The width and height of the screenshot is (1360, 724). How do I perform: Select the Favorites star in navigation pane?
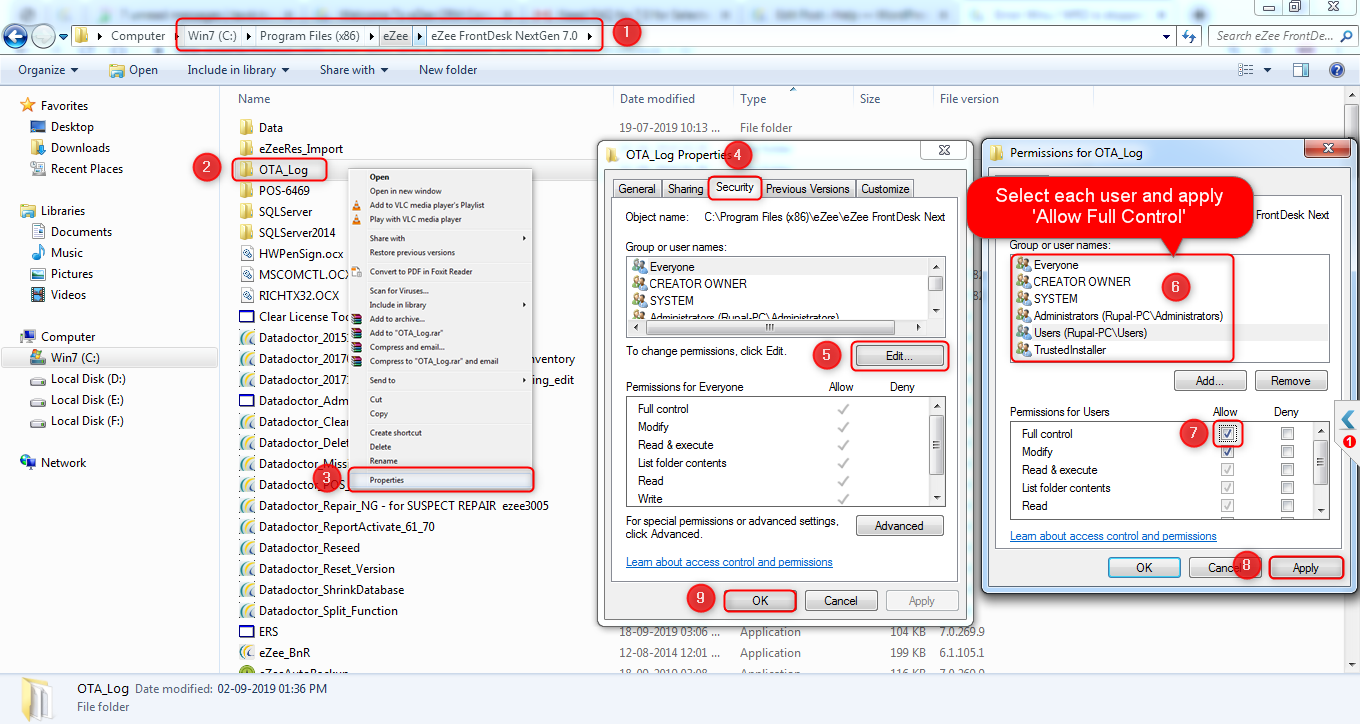coord(29,105)
